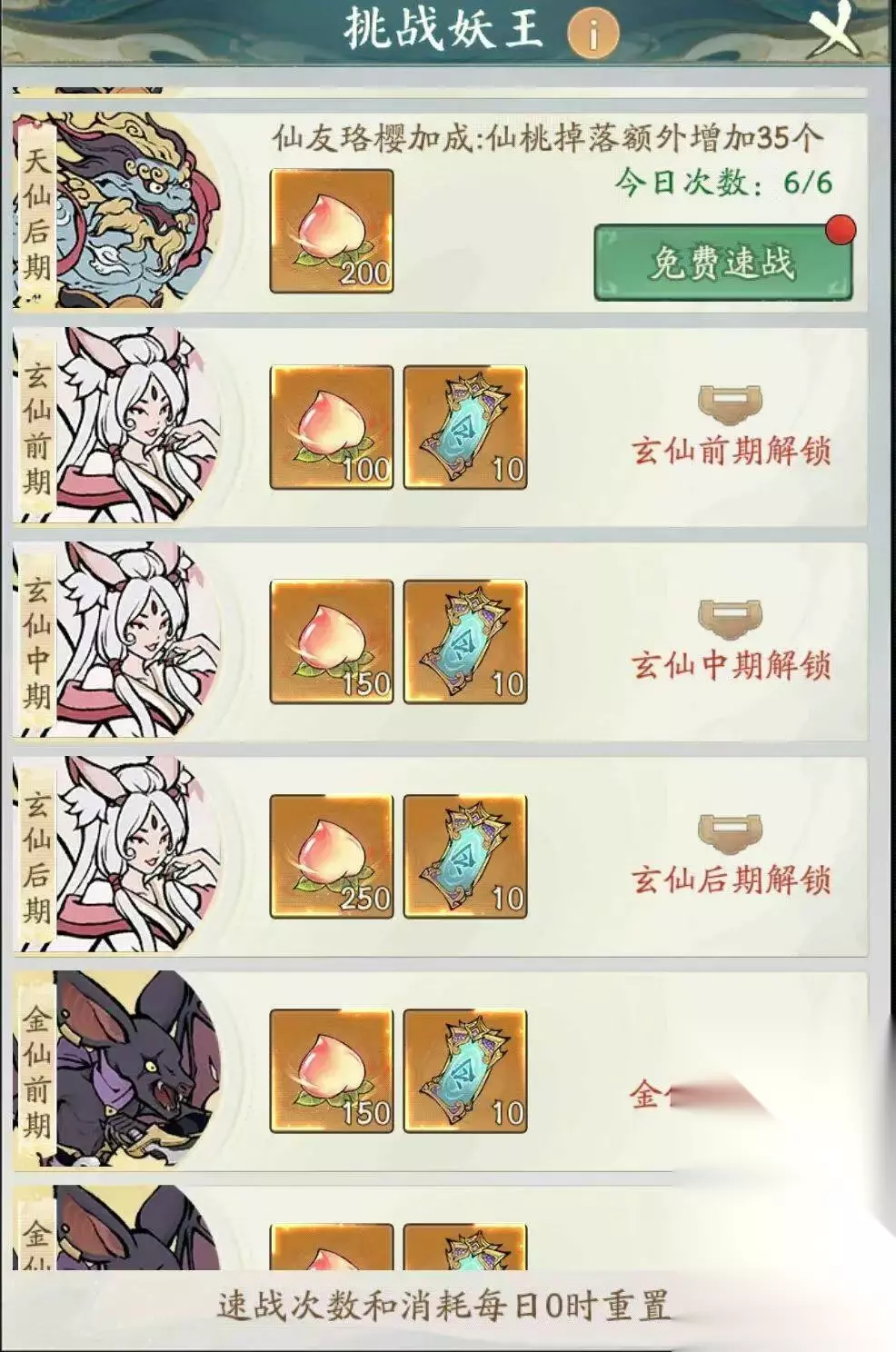Screen dimensions: 896x1352
Task: Select the 150 peach reward in 玄仙中期 row
Action: [x=332, y=641]
